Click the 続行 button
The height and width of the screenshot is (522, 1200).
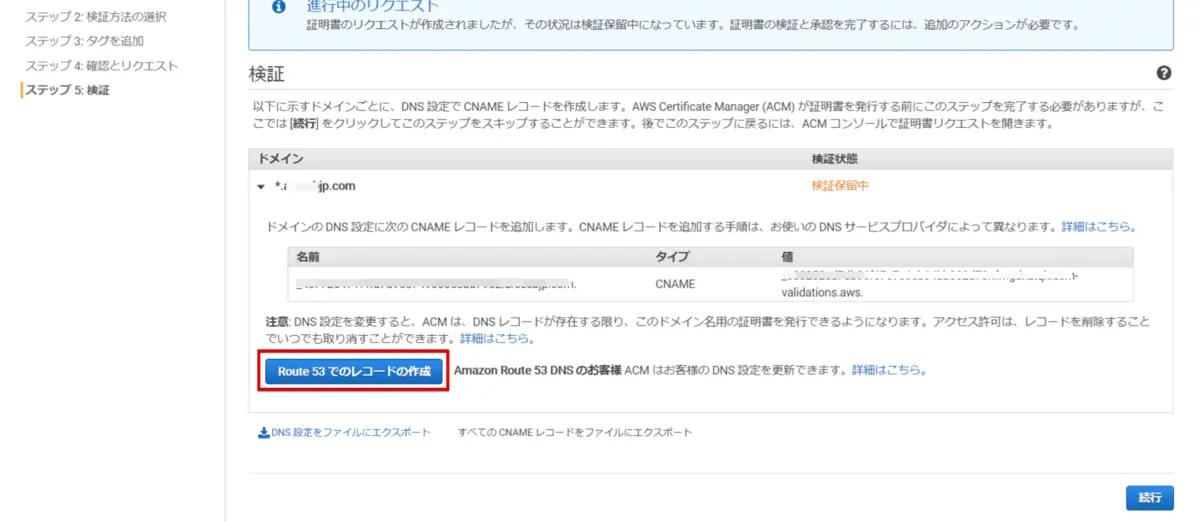click(x=1149, y=497)
